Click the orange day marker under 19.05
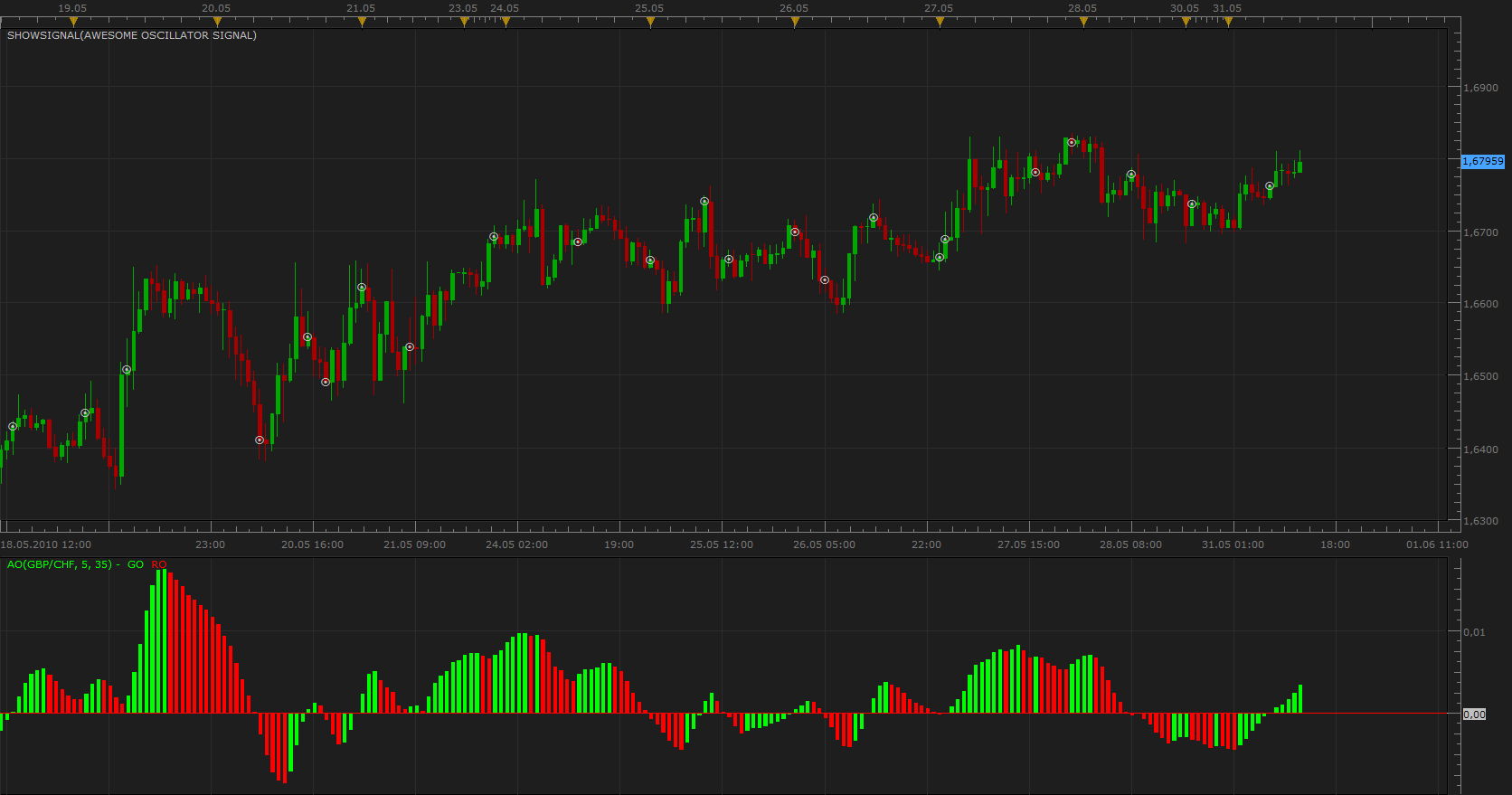Viewport: 1512px width, 795px height. (73, 23)
